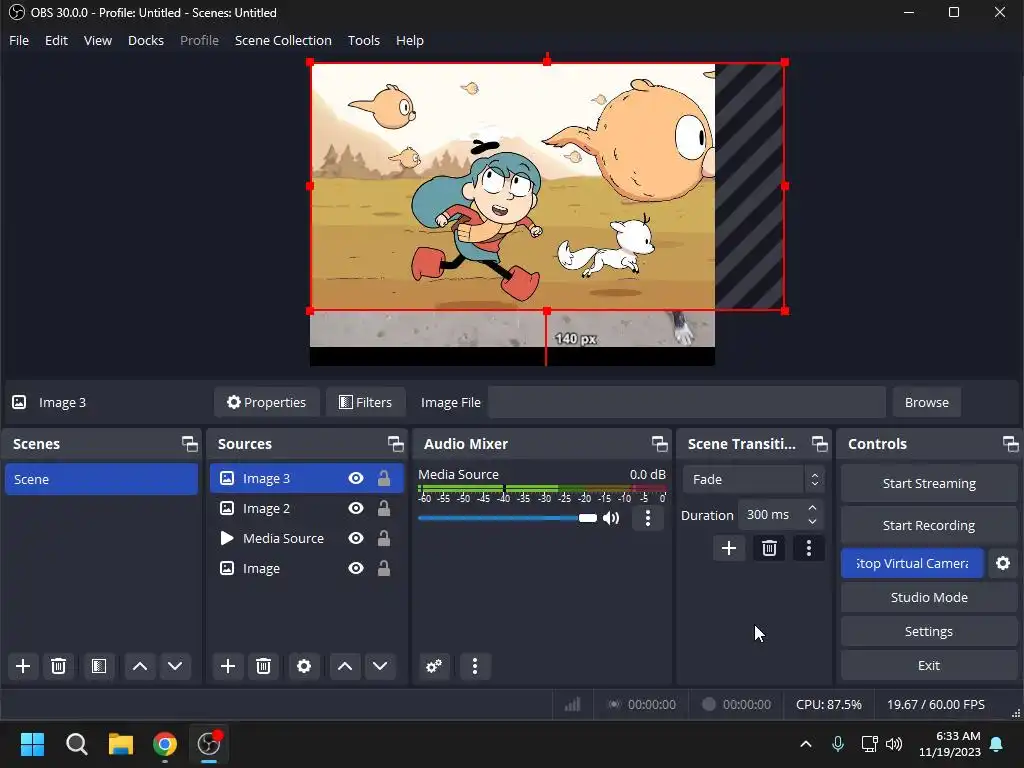
Task: Move scene up arrow in Scenes dock
Action: click(x=140, y=666)
